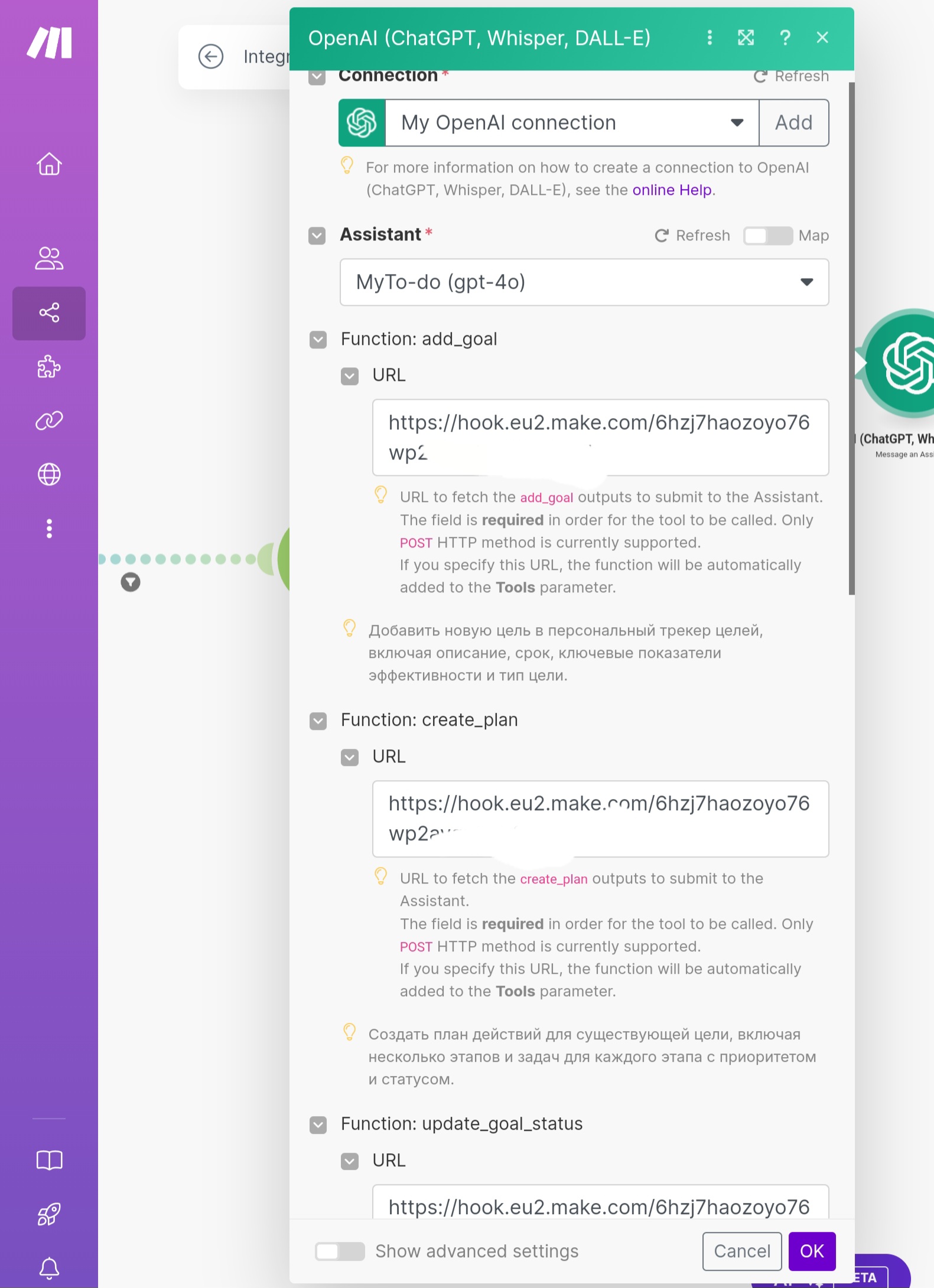Click the 'Function: update_goal_status' label

[461, 1124]
